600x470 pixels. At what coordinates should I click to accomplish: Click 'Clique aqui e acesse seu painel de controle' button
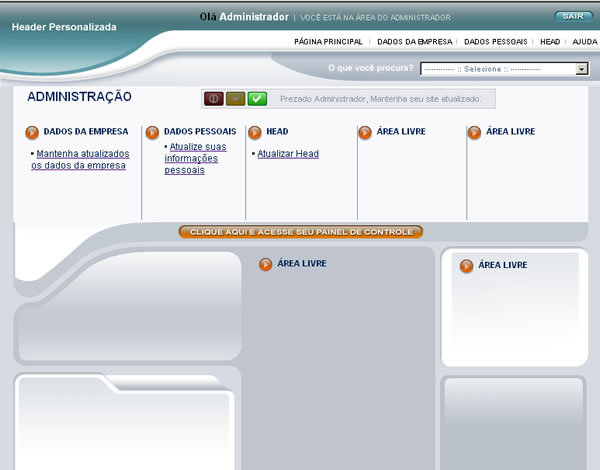point(301,232)
